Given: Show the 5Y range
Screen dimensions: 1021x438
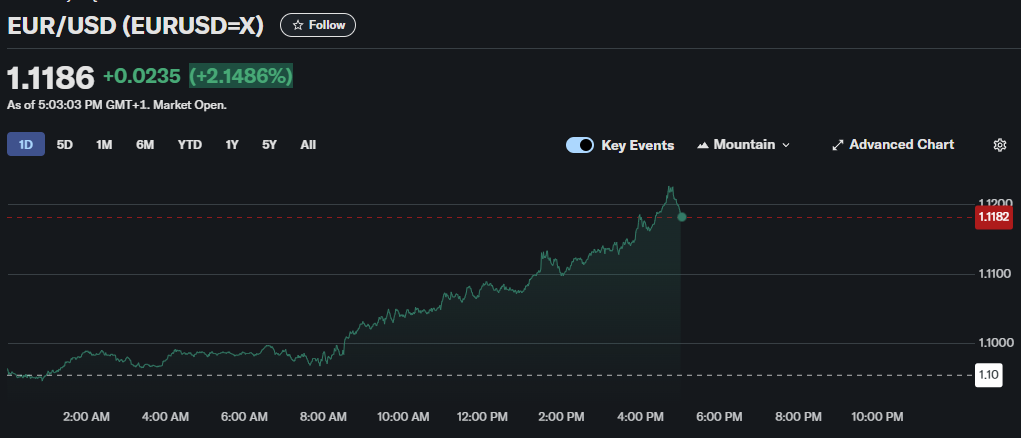Looking at the screenshot, I should pos(269,144).
